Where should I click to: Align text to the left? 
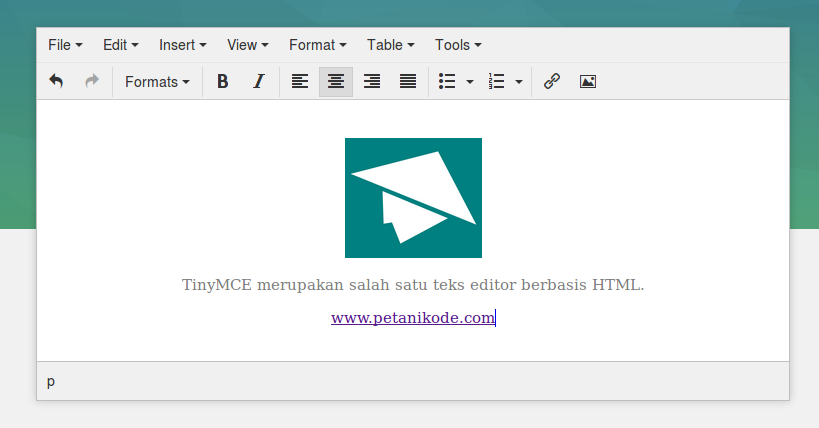click(300, 82)
